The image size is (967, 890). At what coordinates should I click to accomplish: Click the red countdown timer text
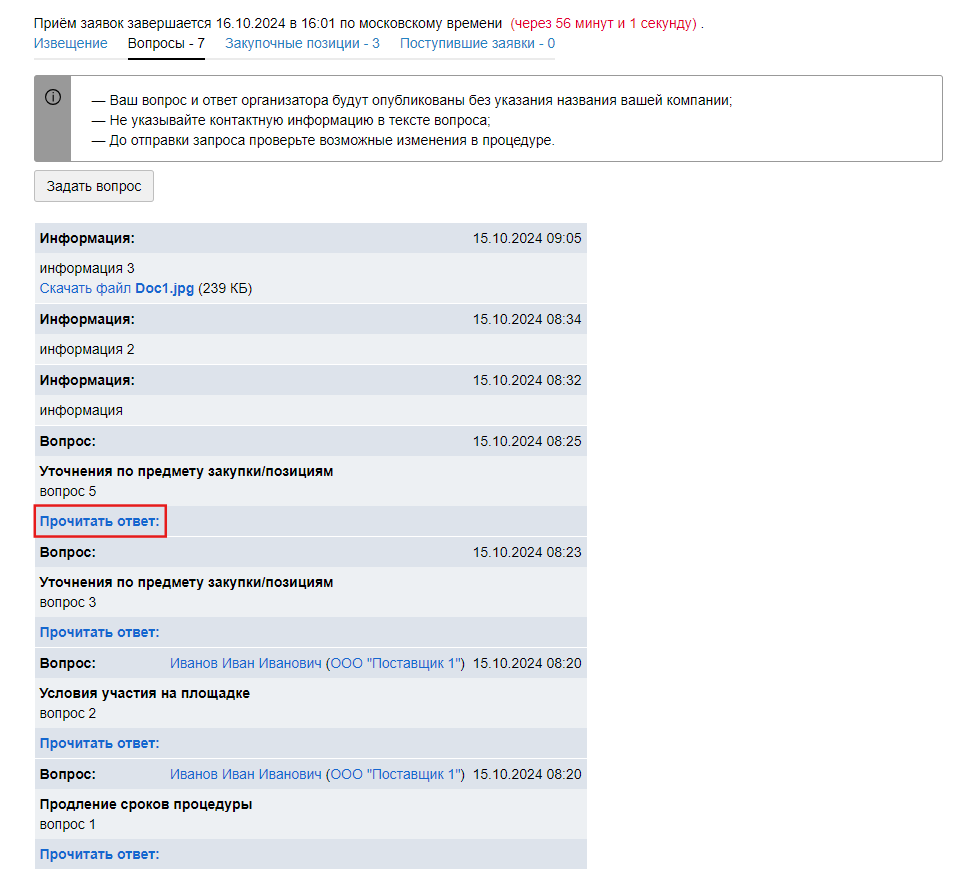pyautogui.click(x=603, y=22)
